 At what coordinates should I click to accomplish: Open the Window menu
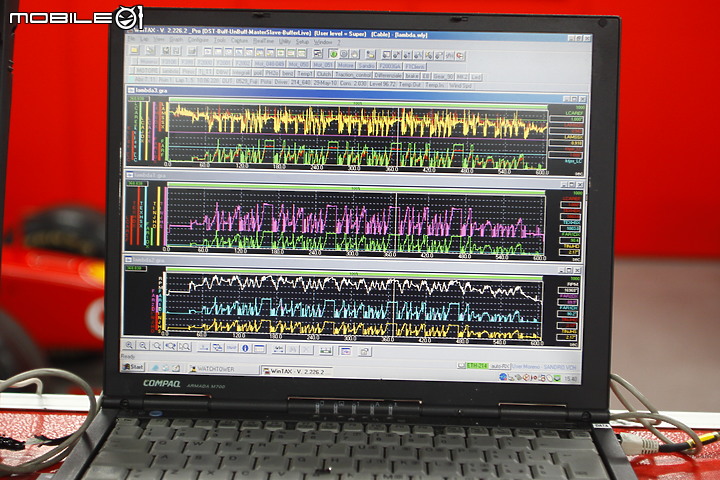(x=323, y=43)
